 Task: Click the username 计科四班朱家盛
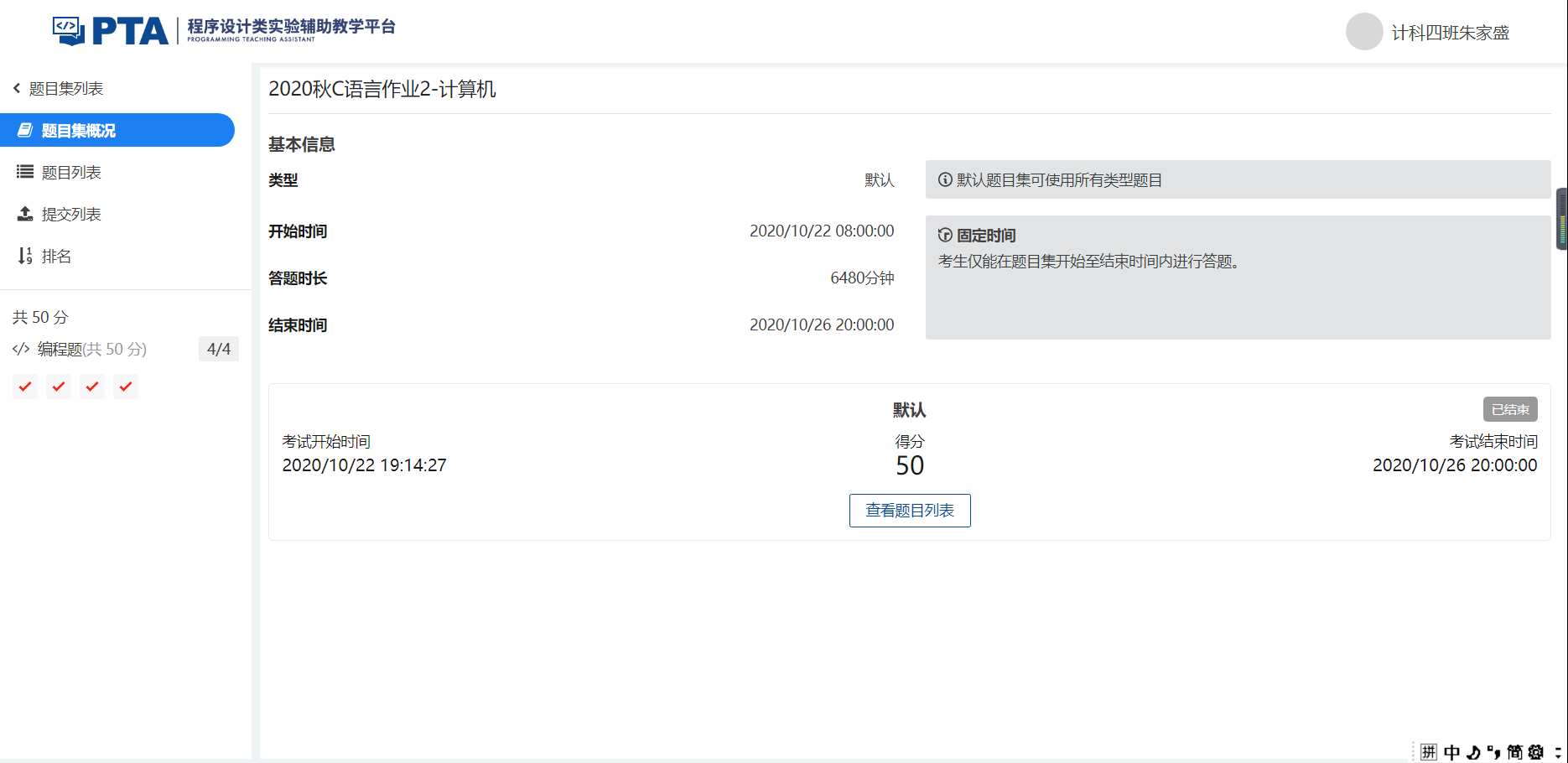[1451, 33]
